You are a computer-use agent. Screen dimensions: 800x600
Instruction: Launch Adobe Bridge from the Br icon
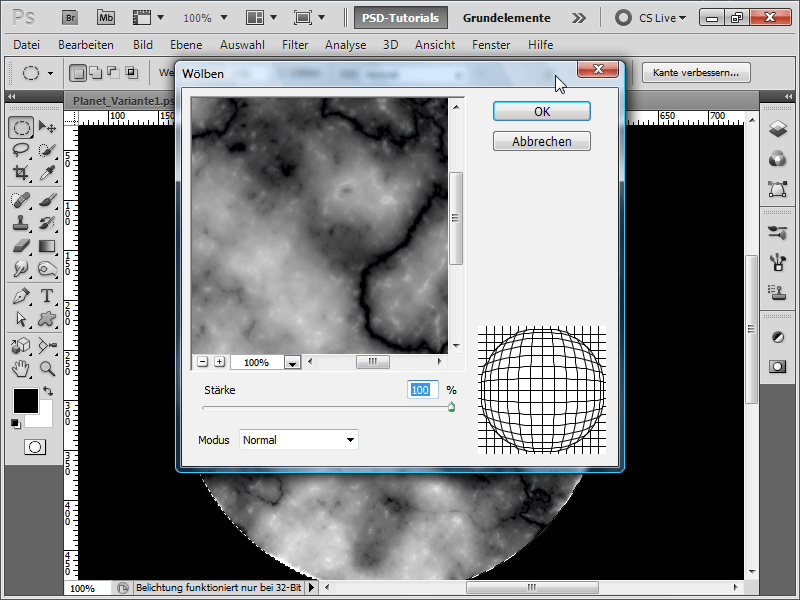70,18
